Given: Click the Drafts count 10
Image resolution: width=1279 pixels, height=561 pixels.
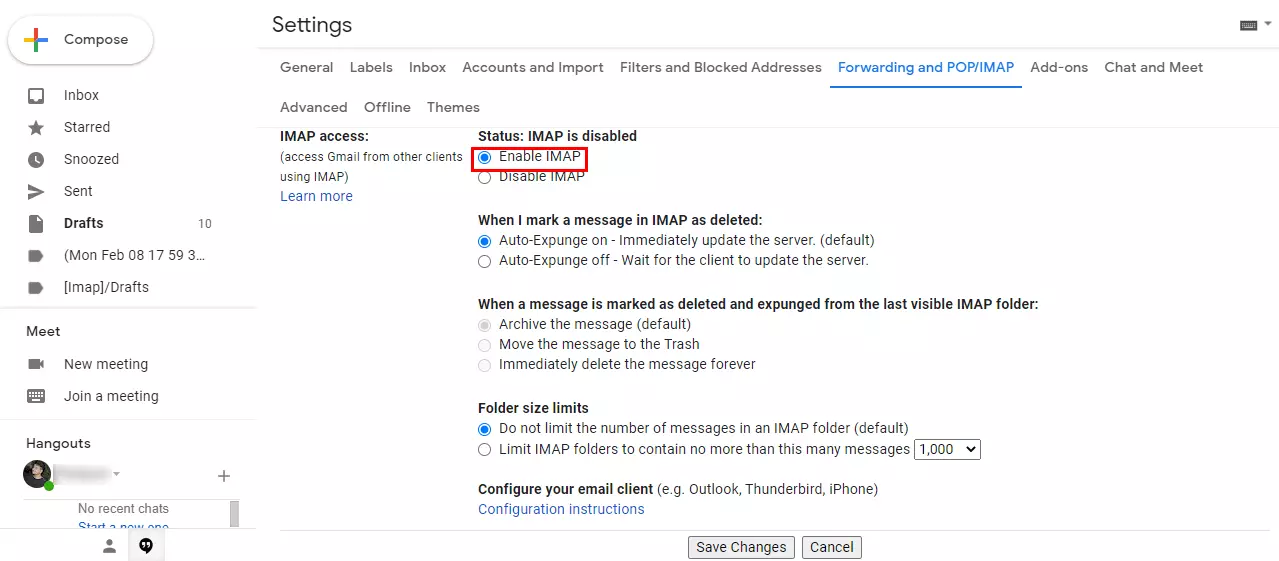Looking at the screenshot, I should (x=205, y=224).
